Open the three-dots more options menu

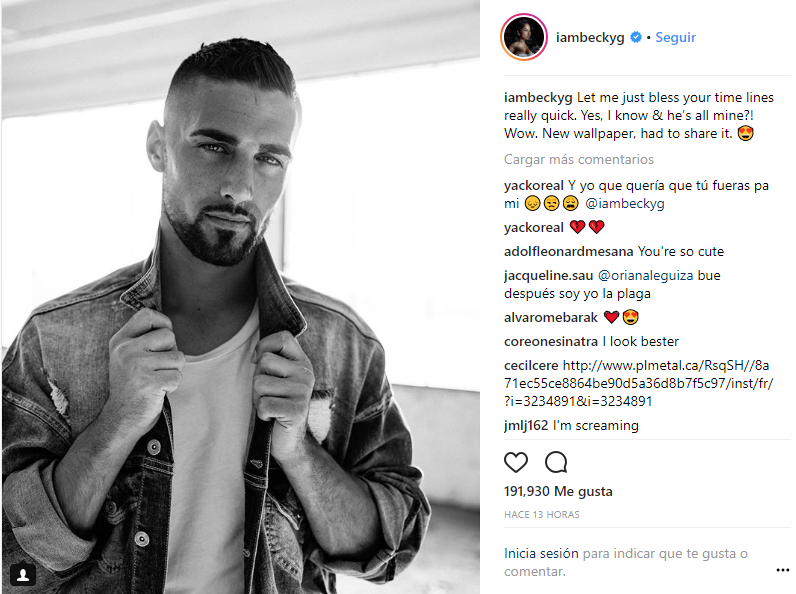pos(783,571)
